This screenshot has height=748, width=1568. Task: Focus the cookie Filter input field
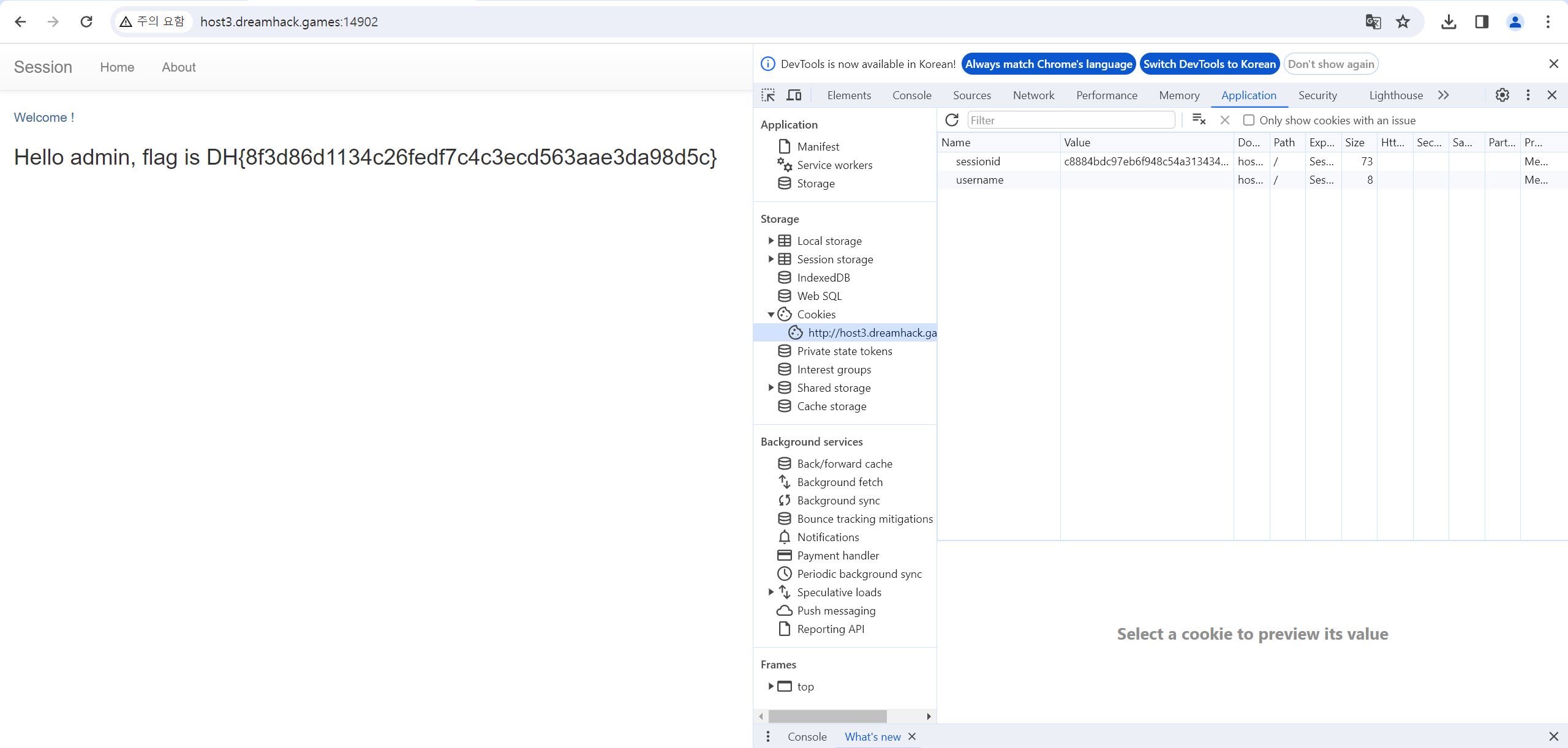tap(1071, 120)
